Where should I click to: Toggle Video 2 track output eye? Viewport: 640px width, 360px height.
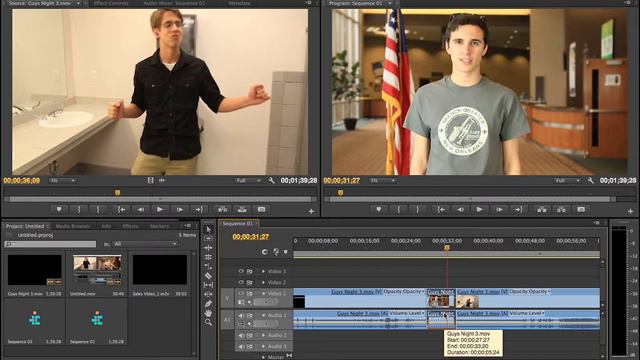[241, 282]
